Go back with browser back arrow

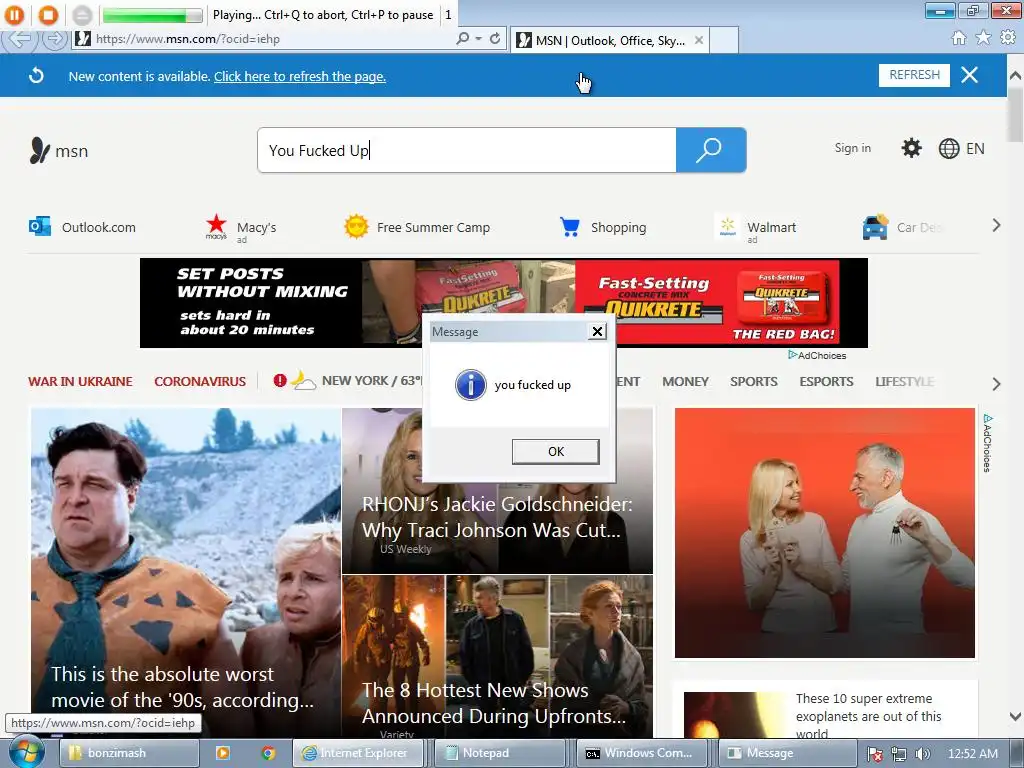pyautogui.click(x=18, y=39)
